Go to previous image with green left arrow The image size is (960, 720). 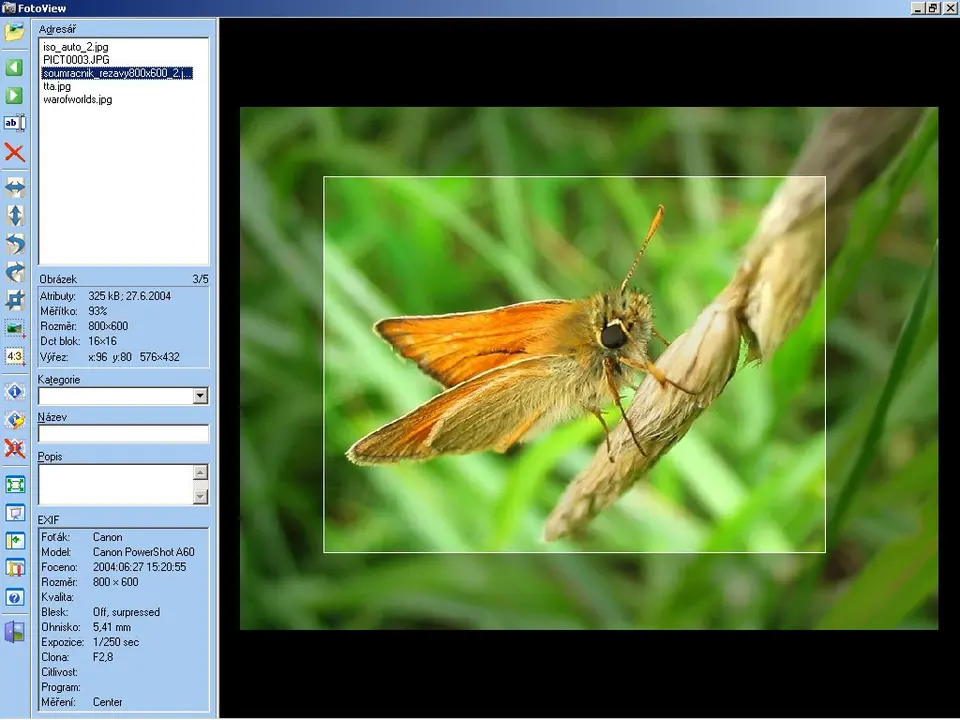pyautogui.click(x=14, y=67)
